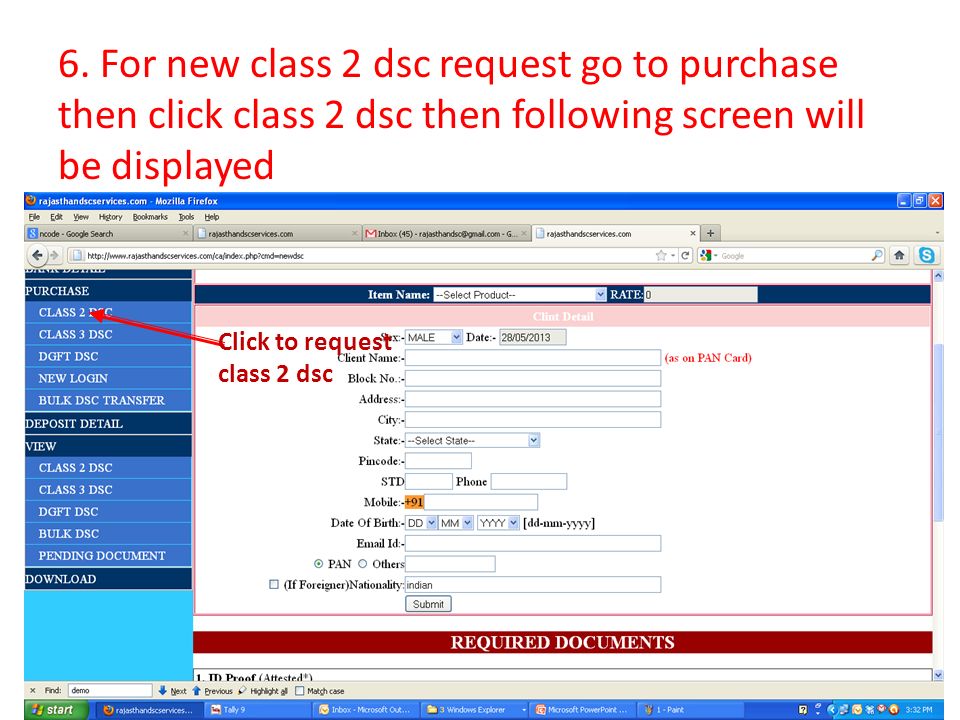Switch to Microsoft PowerPoint taskbar item
Viewport: 960px width, 720px height.
click(x=582, y=710)
